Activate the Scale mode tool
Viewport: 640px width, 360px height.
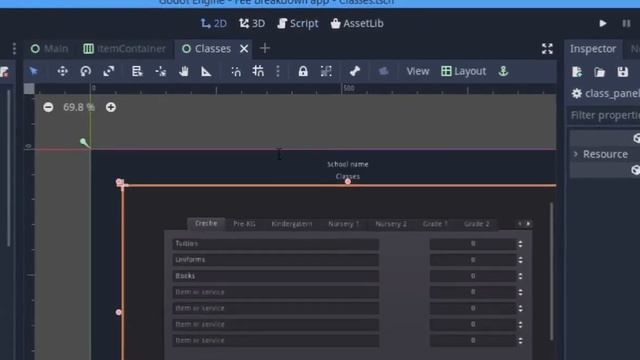point(109,71)
